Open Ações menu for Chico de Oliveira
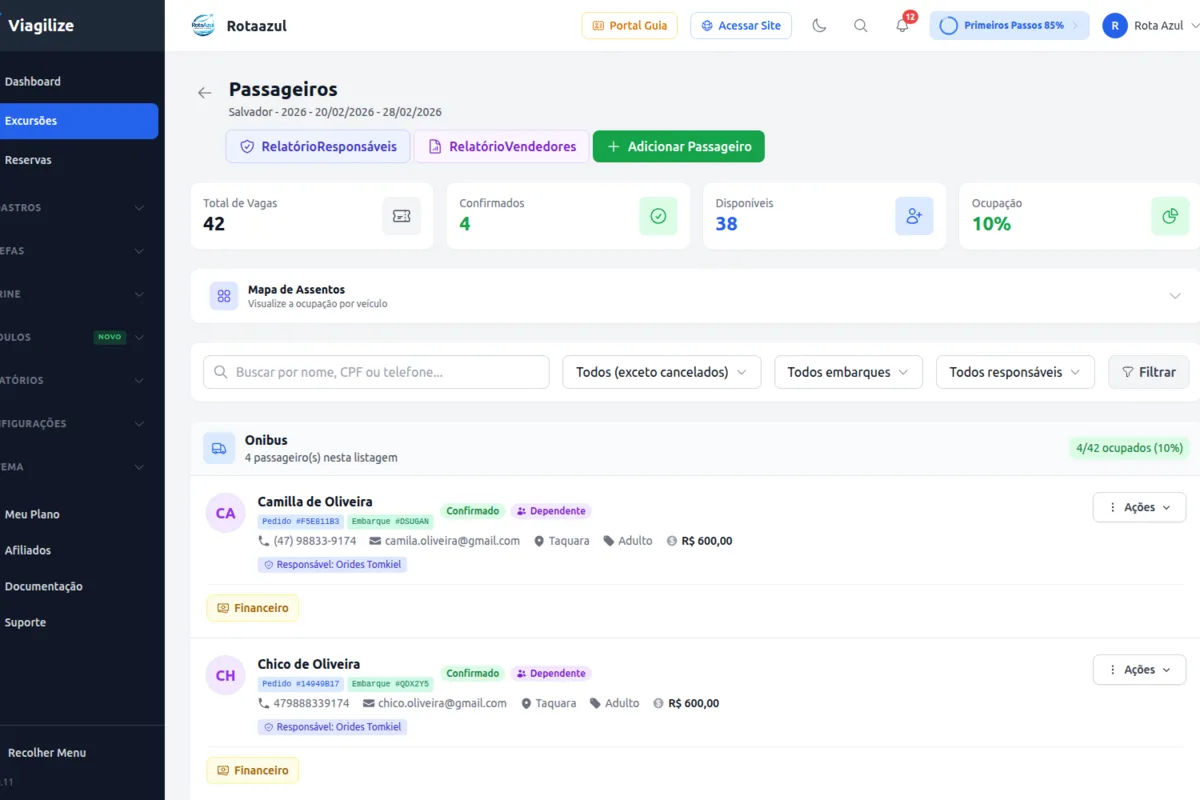Viewport: 1200px width, 800px height. pyautogui.click(x=1139, y=670)
